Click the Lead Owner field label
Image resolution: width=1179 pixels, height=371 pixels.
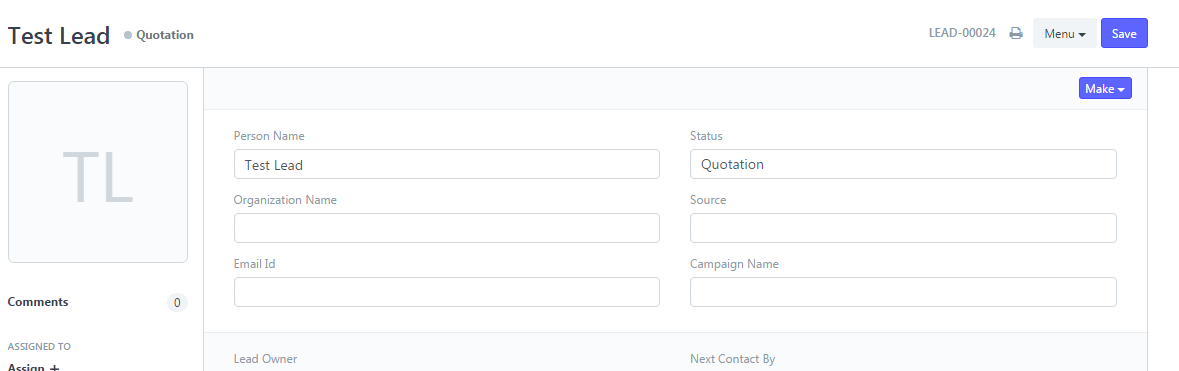tap(265, 359)
